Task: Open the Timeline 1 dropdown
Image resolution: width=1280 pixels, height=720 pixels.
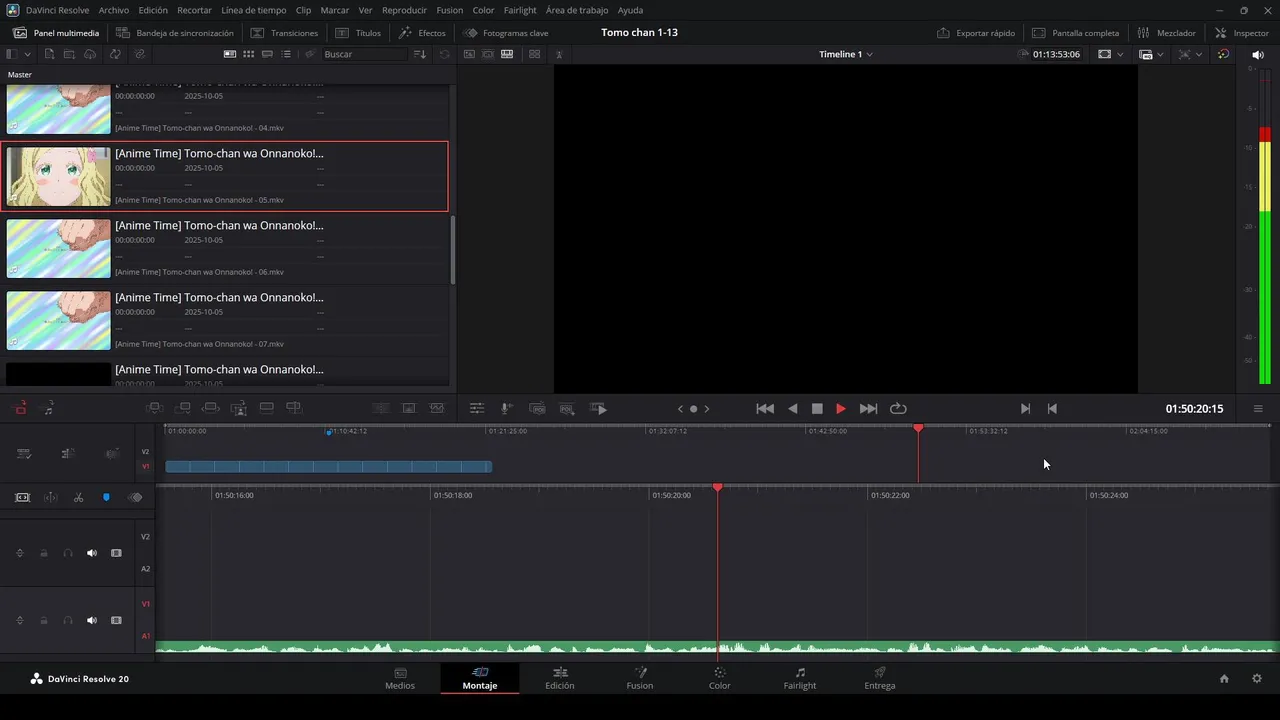Action: (x=845, y=54)
